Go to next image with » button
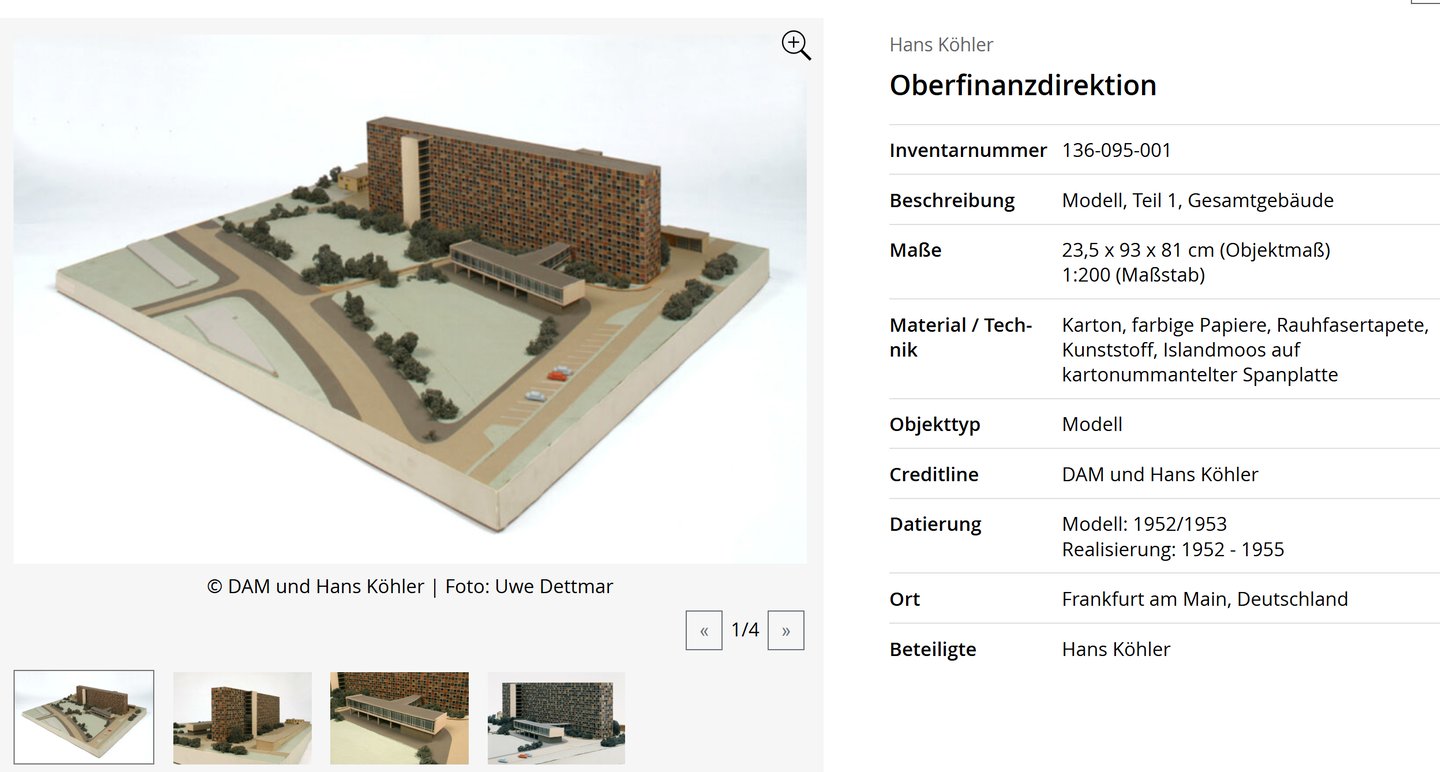Viewport: 1440px width, 772px height. tap(786, 630)
